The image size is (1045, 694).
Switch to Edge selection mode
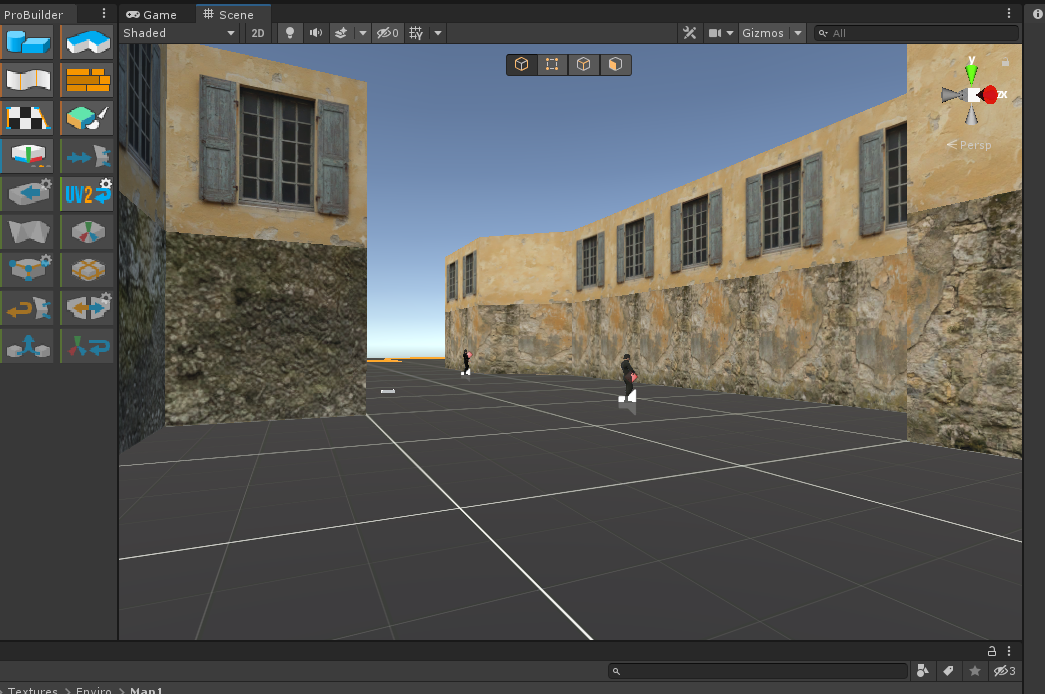click(x=583, y=64)
